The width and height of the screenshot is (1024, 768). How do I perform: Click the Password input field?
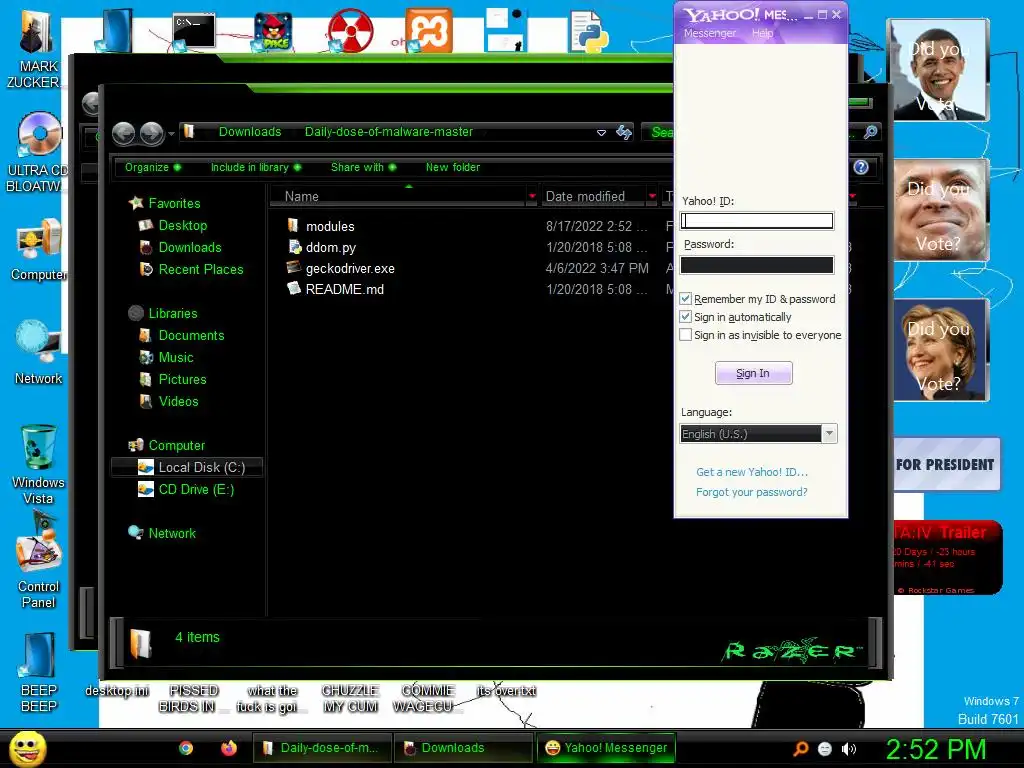(x=756, y=264)
